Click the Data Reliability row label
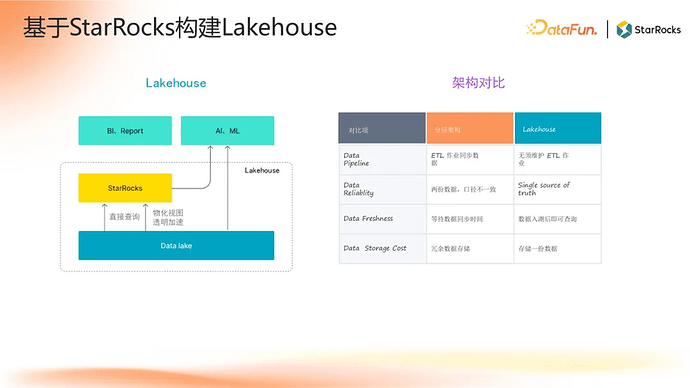Screen dimensions: 690x388 [359, 189]
